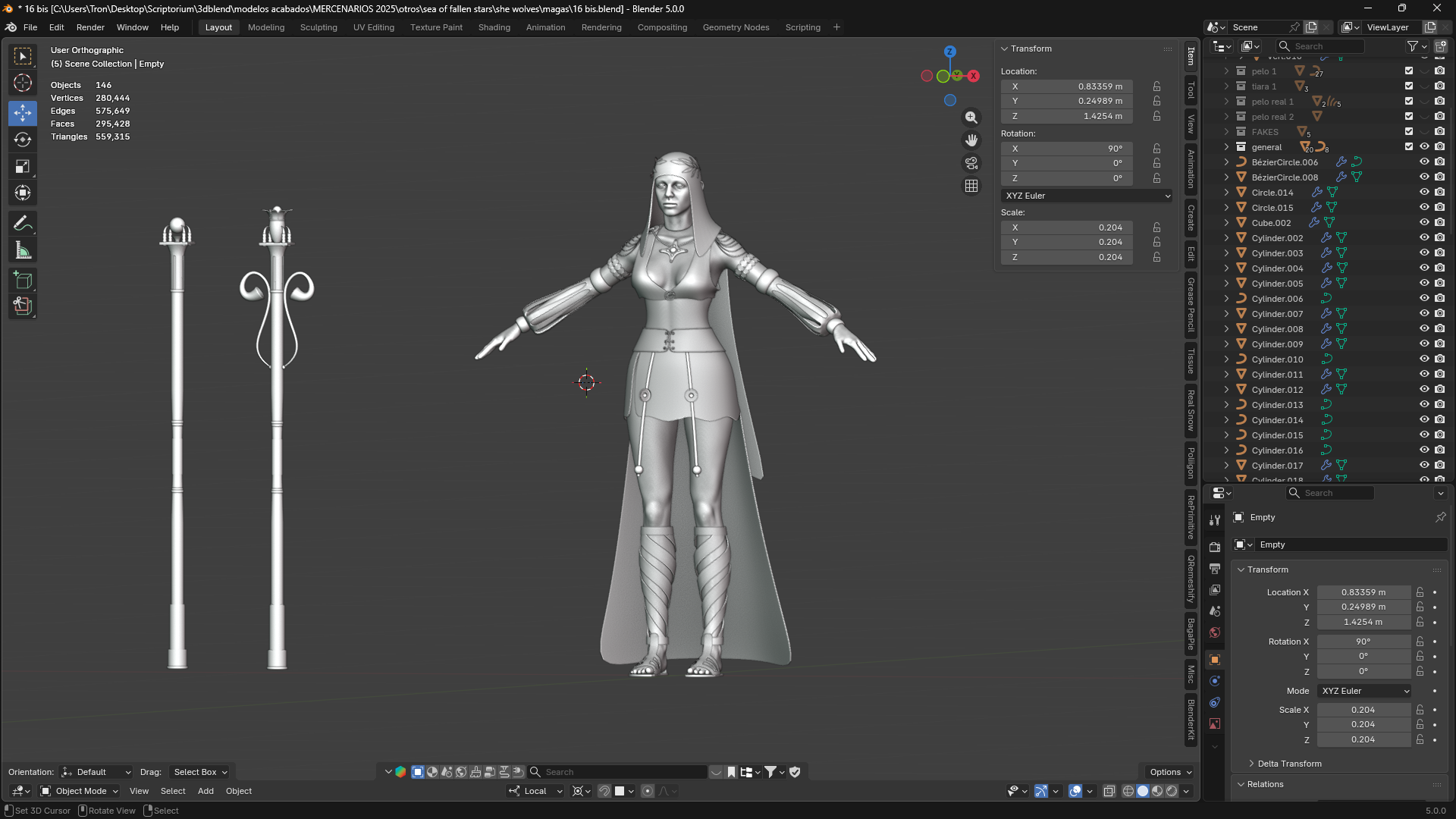Open the Render menu
This screenshot has height=819, width=1456.
(x=90, y=27)
